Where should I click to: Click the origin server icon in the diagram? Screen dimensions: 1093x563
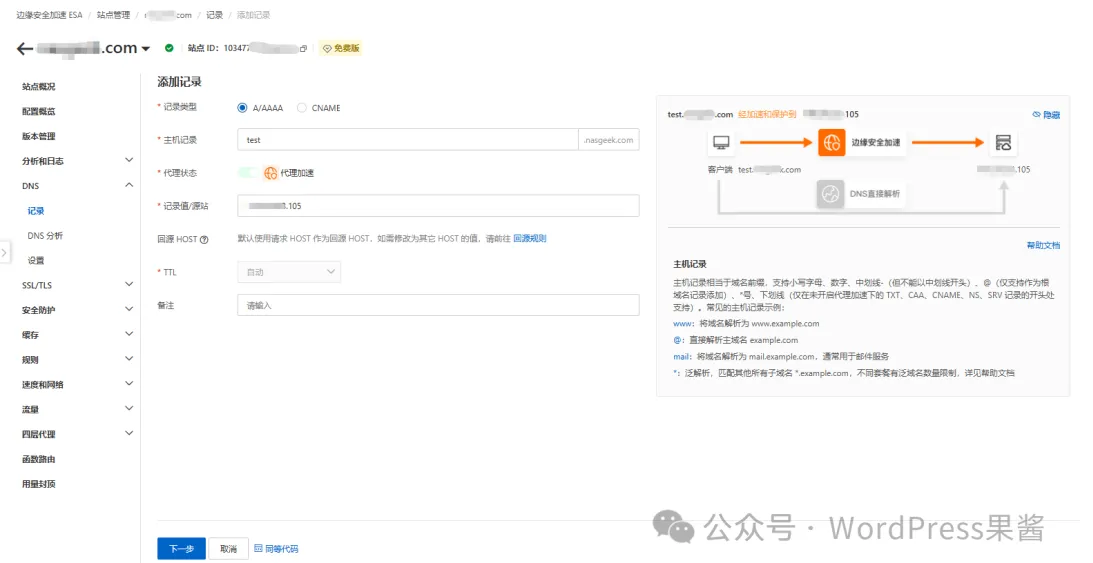click(1003, 143)
